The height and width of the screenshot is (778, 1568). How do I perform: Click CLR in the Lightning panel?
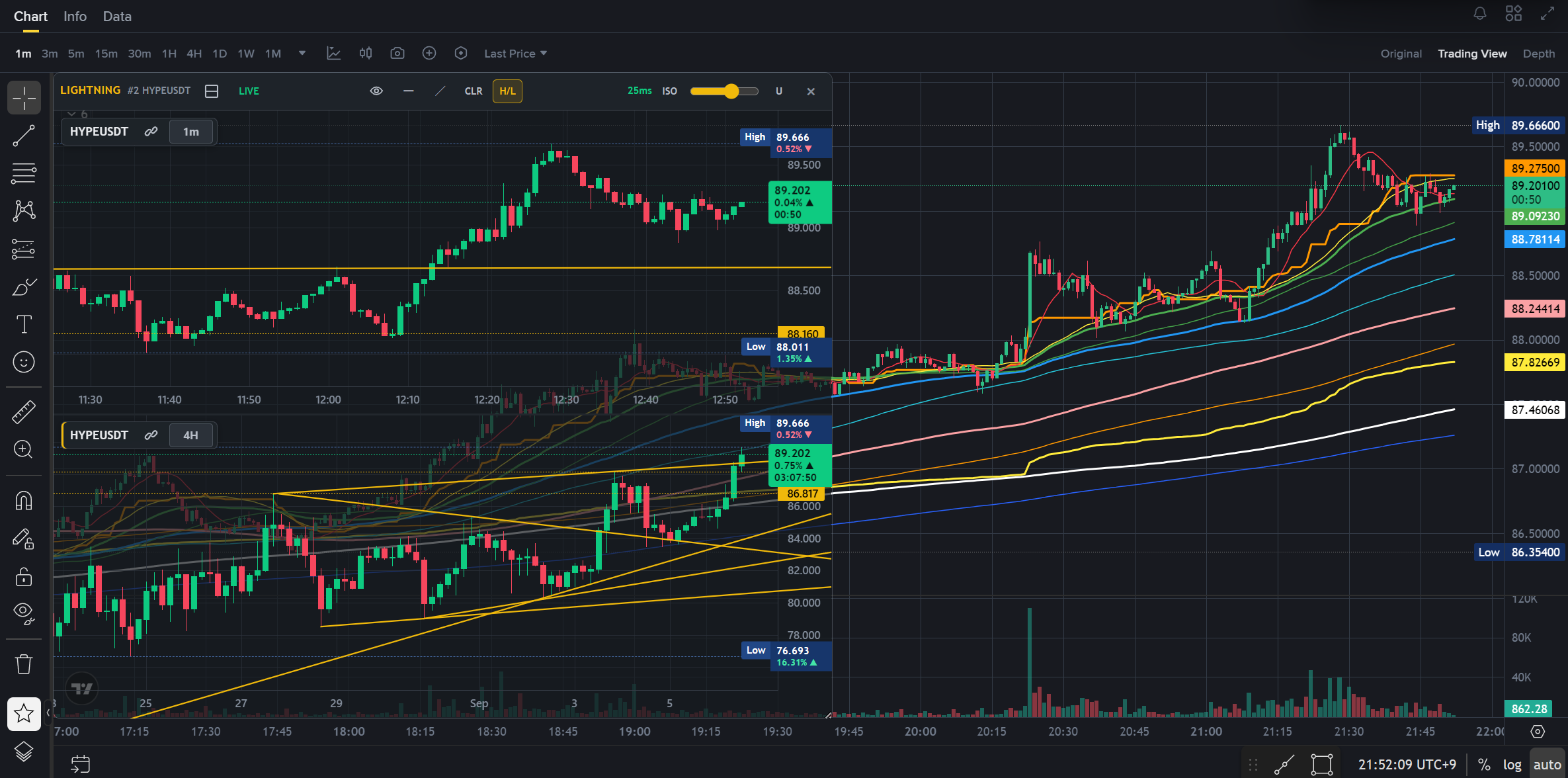[474, 91]
